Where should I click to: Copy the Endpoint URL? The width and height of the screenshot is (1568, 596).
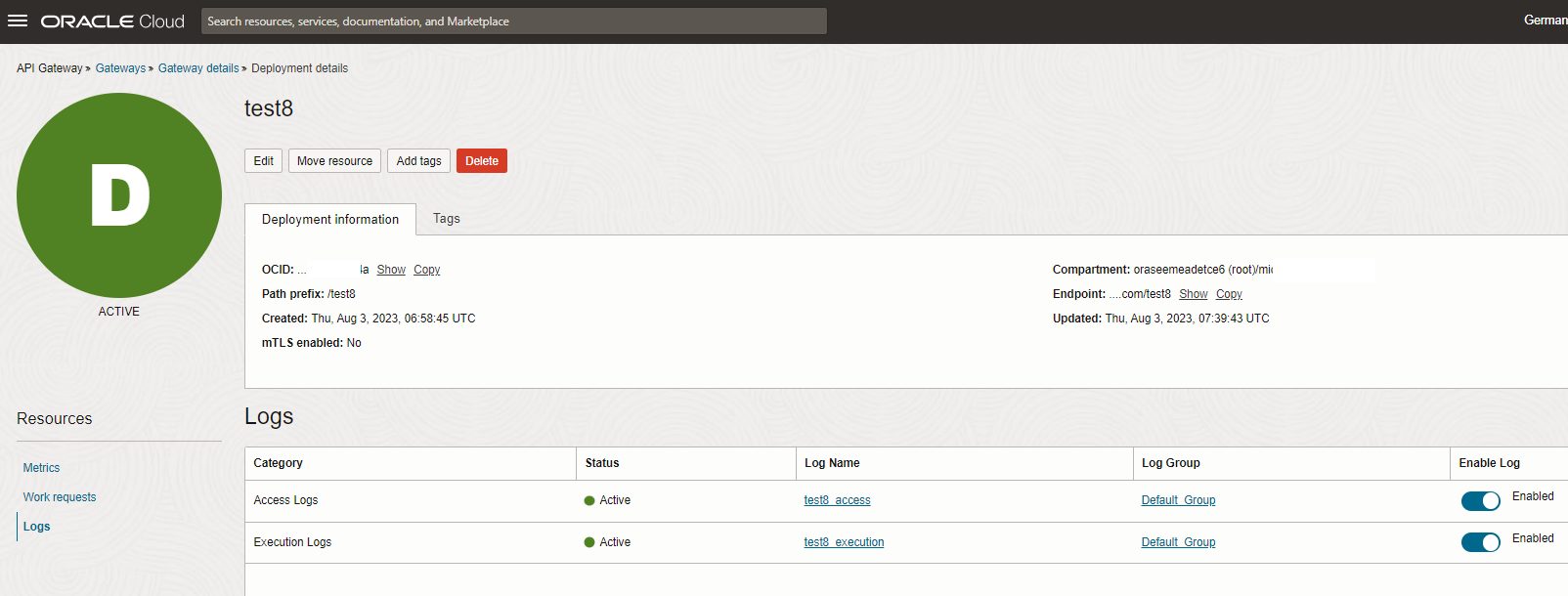pos(1229,294)
